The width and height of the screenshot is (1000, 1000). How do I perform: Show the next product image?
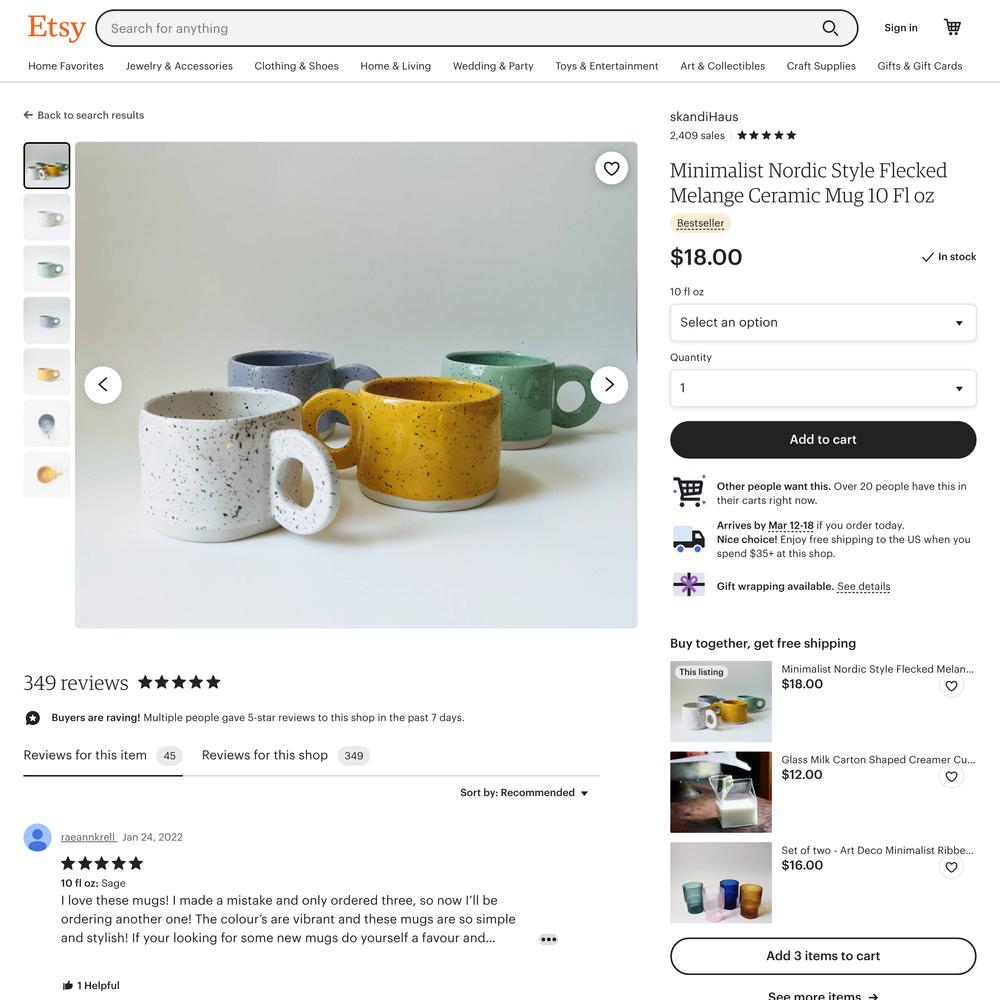point(609,385)
